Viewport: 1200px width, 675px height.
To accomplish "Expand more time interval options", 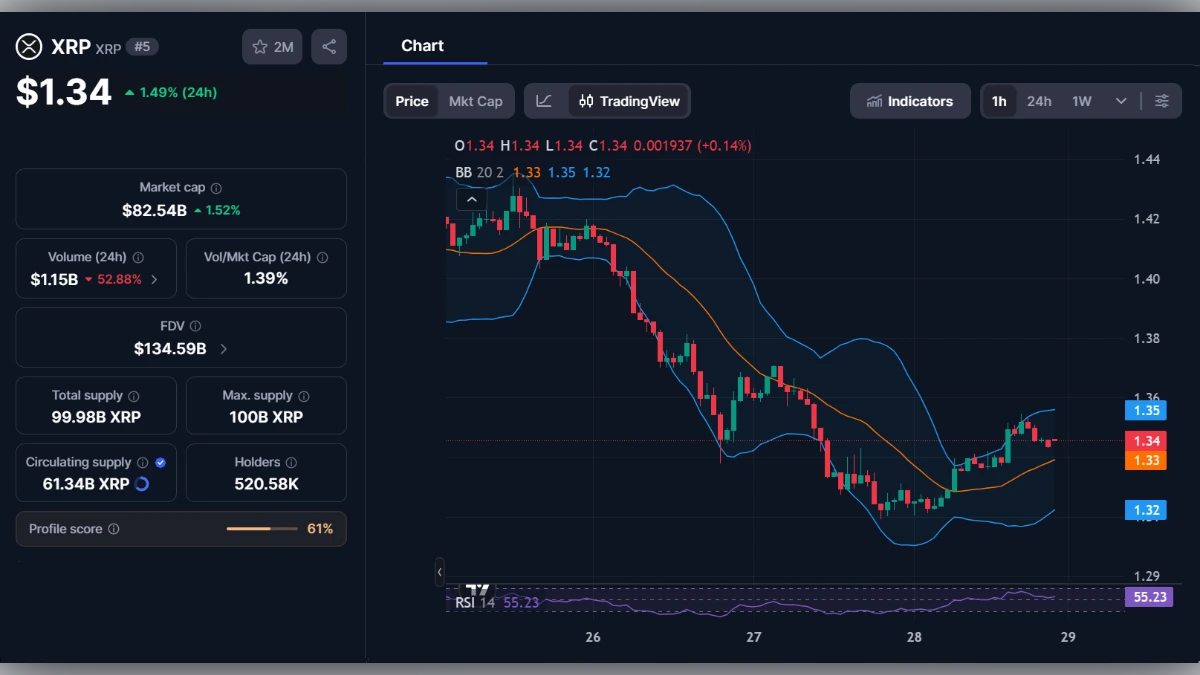I will (1121, 101).
